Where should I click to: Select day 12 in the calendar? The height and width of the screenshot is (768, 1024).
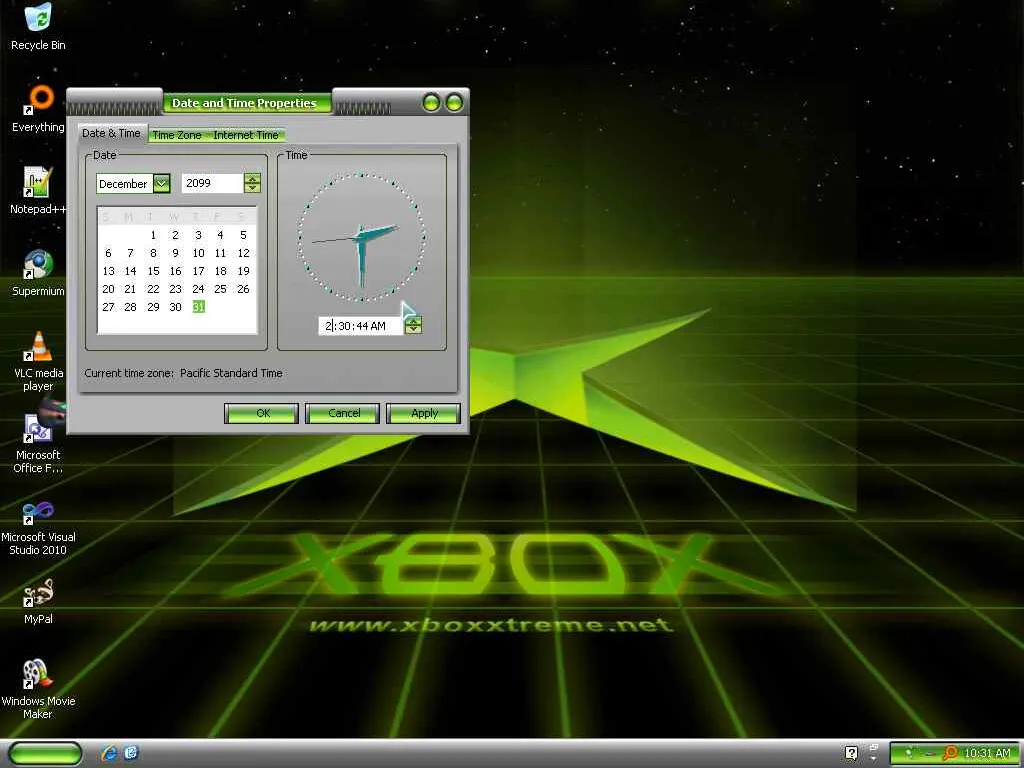243,253
